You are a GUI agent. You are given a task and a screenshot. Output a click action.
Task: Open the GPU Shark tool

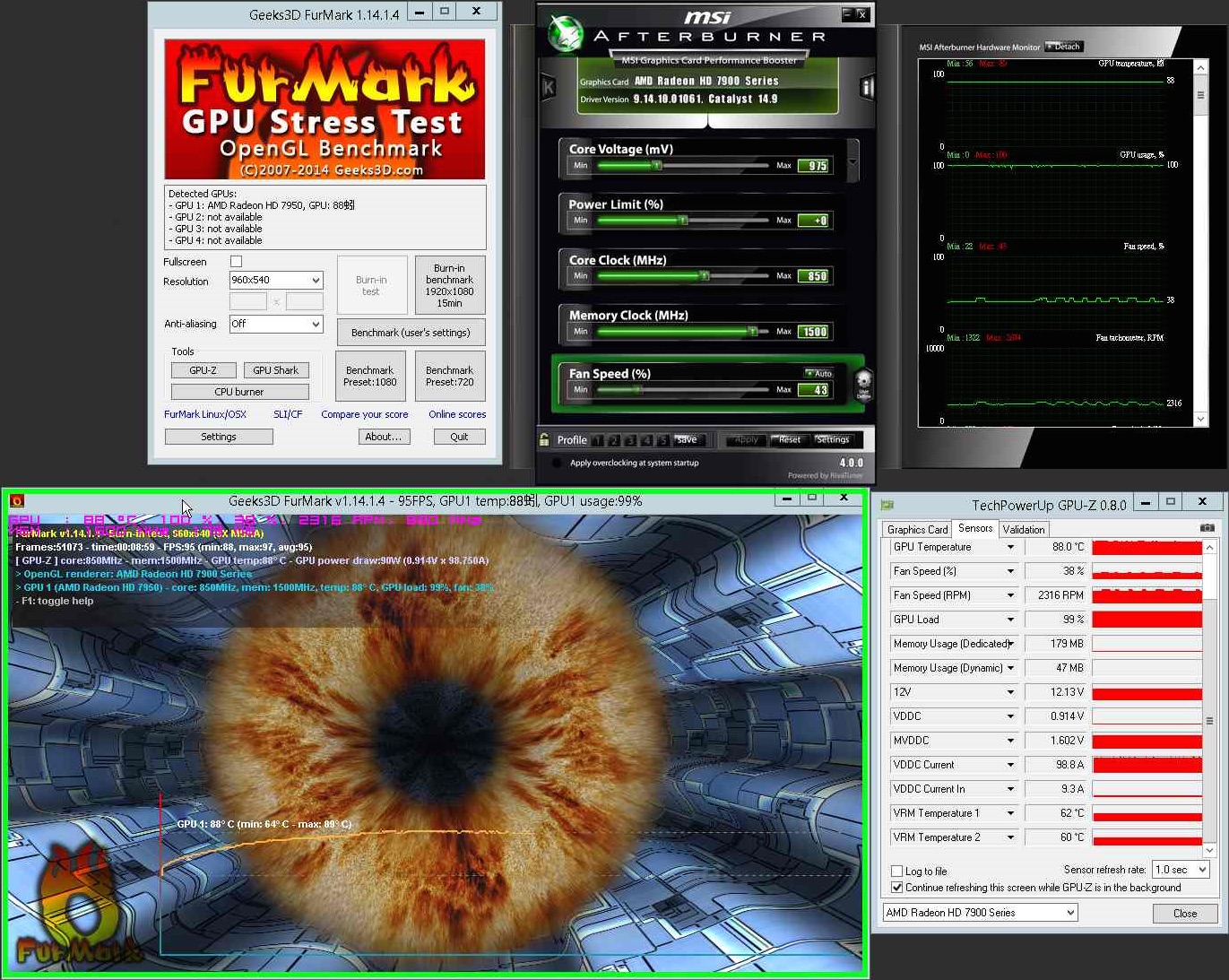click(x=276, y=369)
